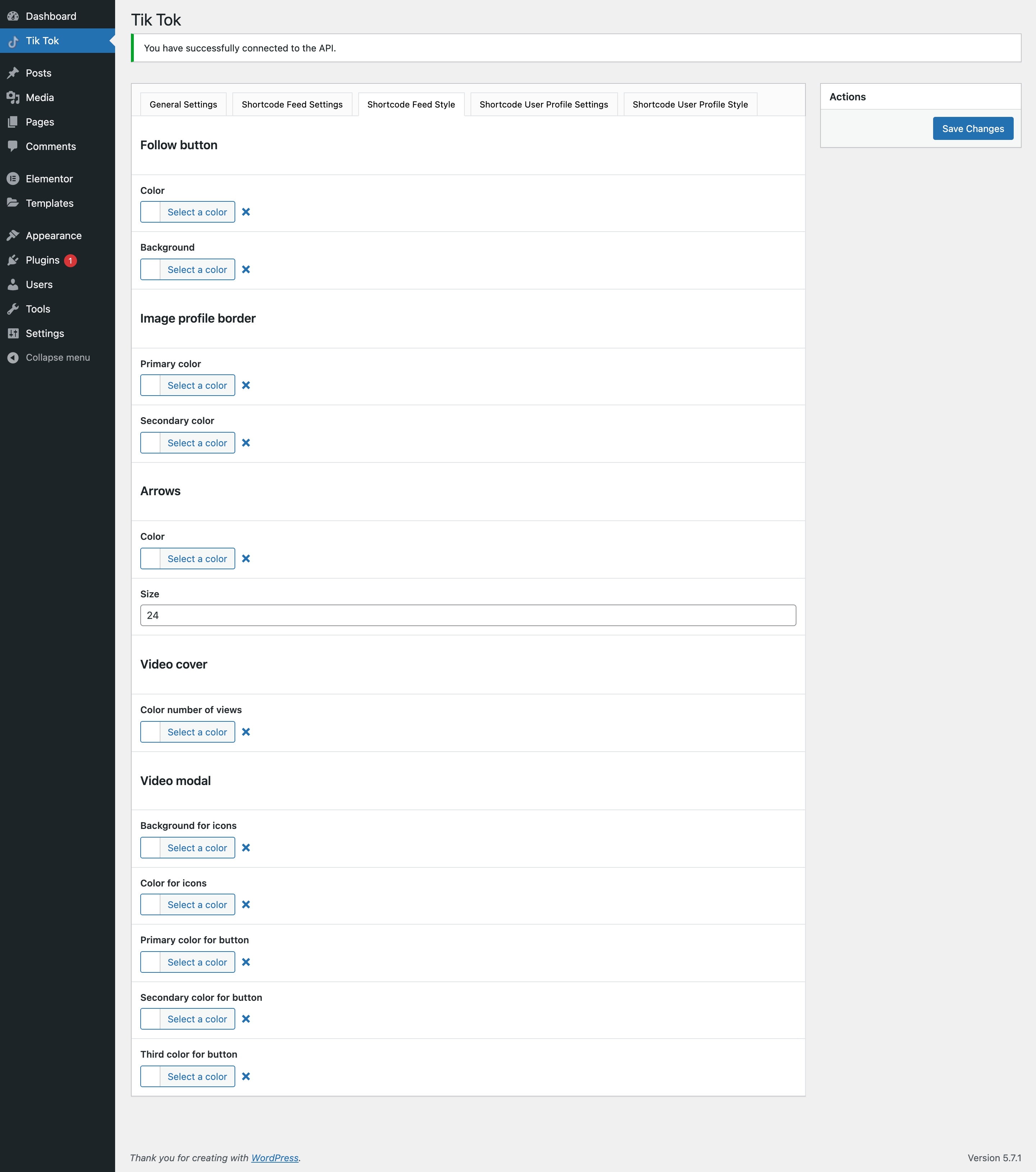Open the Comments menu item

57,146
